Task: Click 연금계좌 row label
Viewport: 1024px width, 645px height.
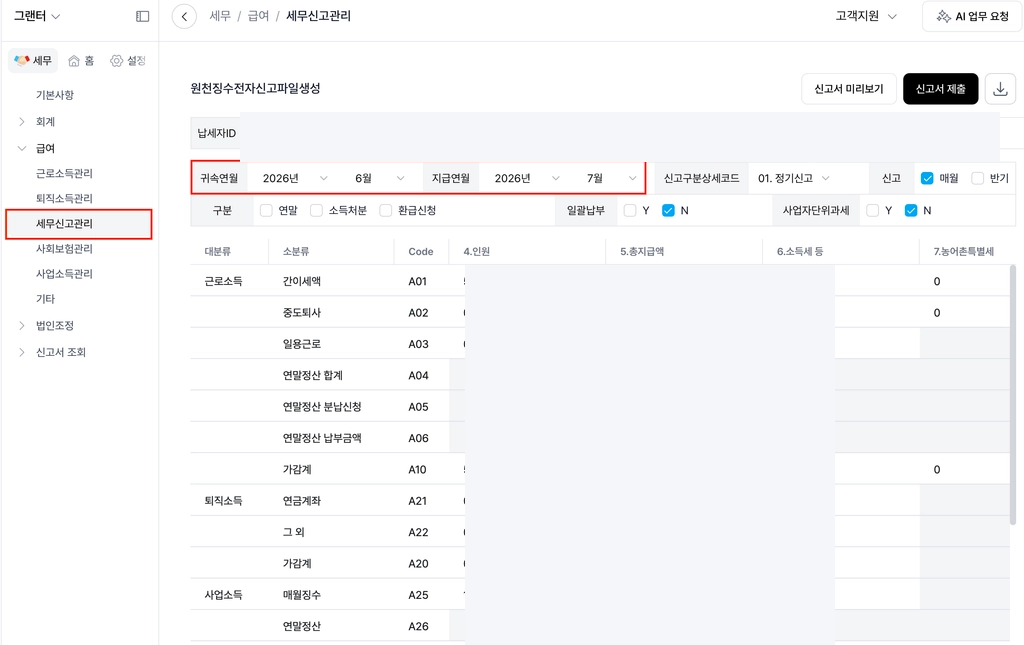Action: click(x=302, y=501)
